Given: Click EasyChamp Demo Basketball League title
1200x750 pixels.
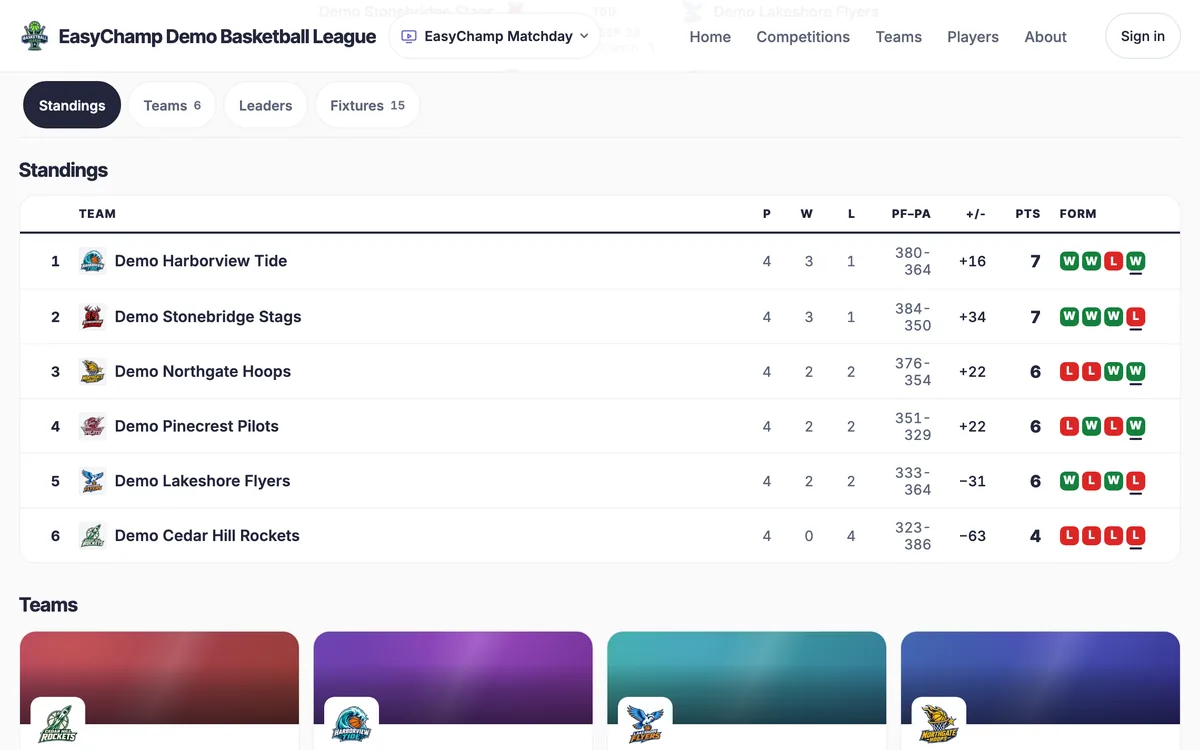Looking at the screenshot, I should pos(217,36).
